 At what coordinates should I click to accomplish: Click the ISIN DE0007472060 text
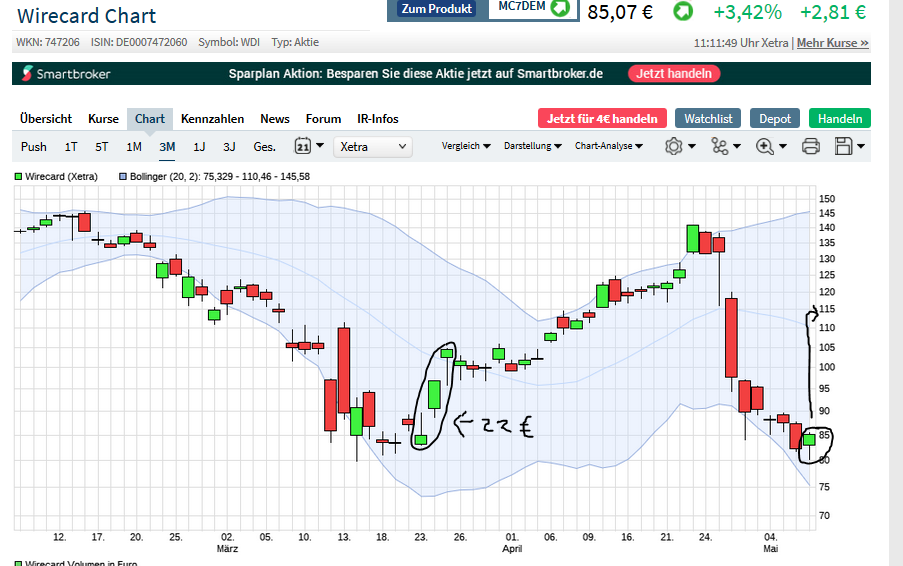click(x=139, y=42)
